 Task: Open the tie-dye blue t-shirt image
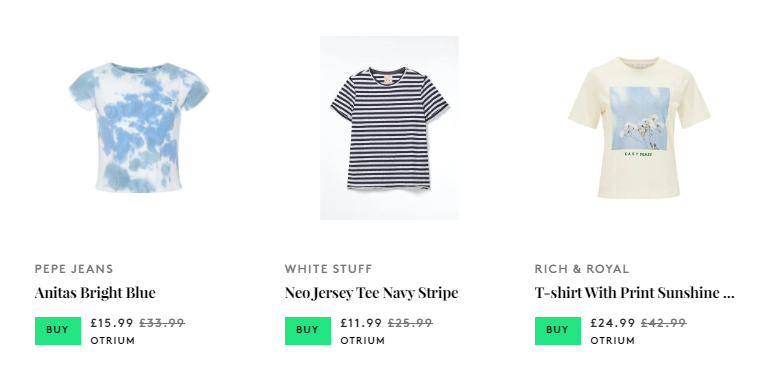pyautogui.click(x=139, y=127)
